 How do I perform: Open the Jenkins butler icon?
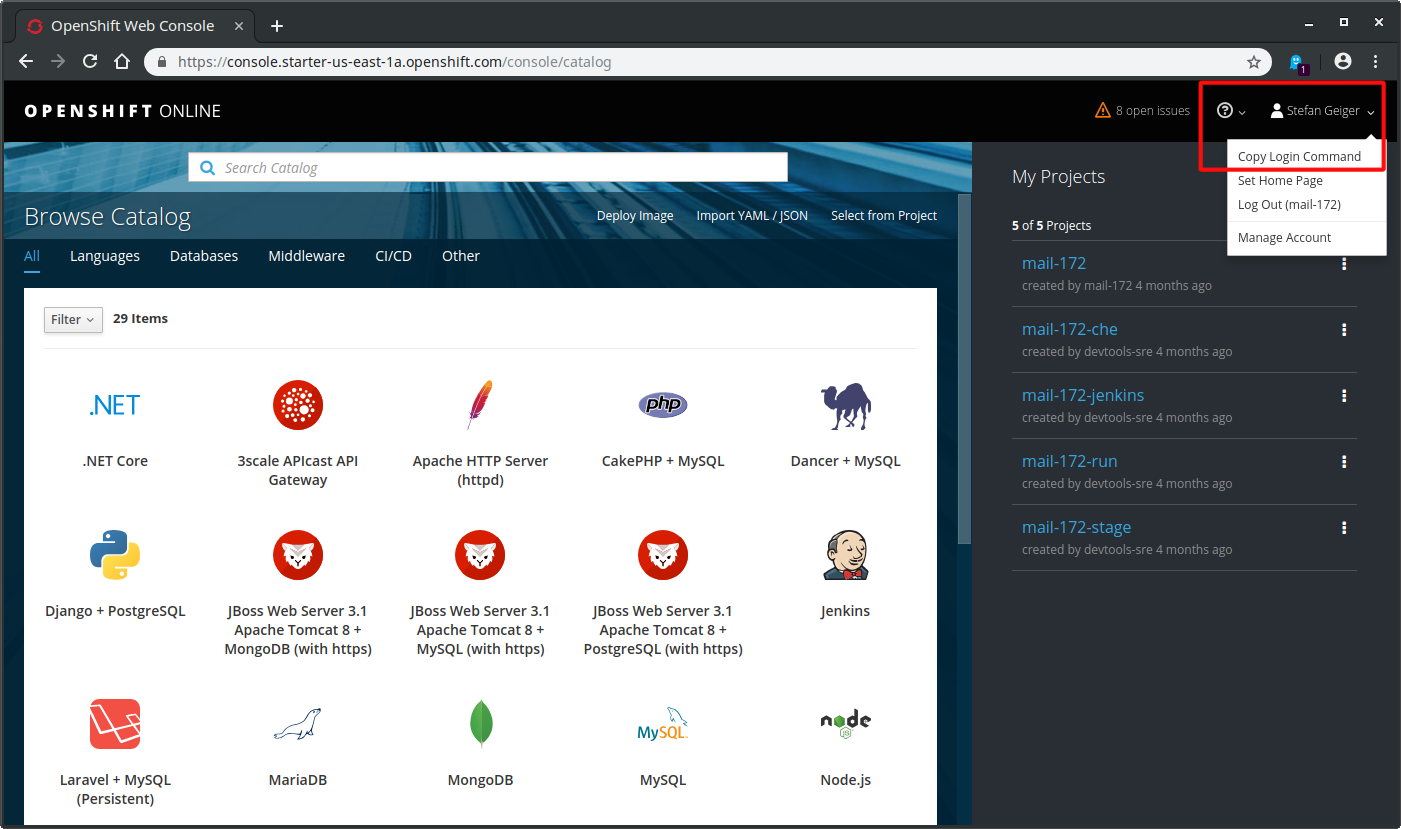click(x=845, y=555)
